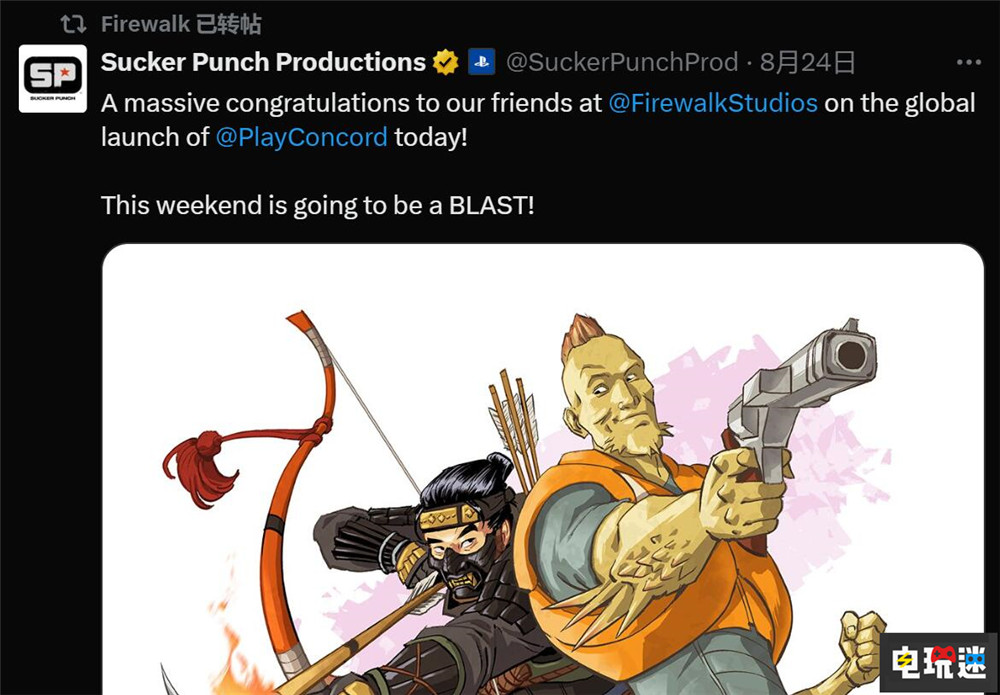Click the 电玩迷 watermark logo

[x=938, y=662]
